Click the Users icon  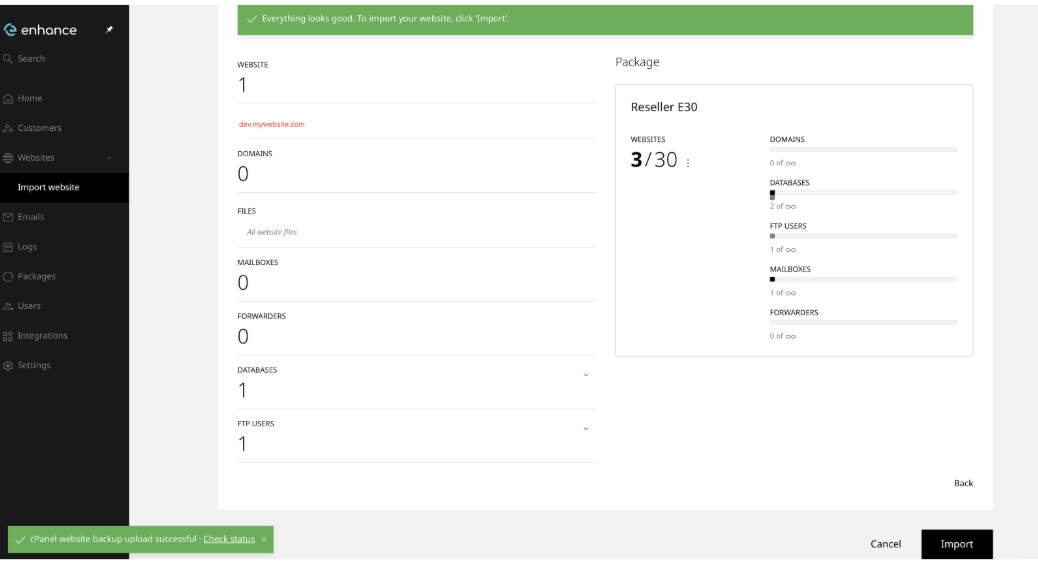click(8, 307)
